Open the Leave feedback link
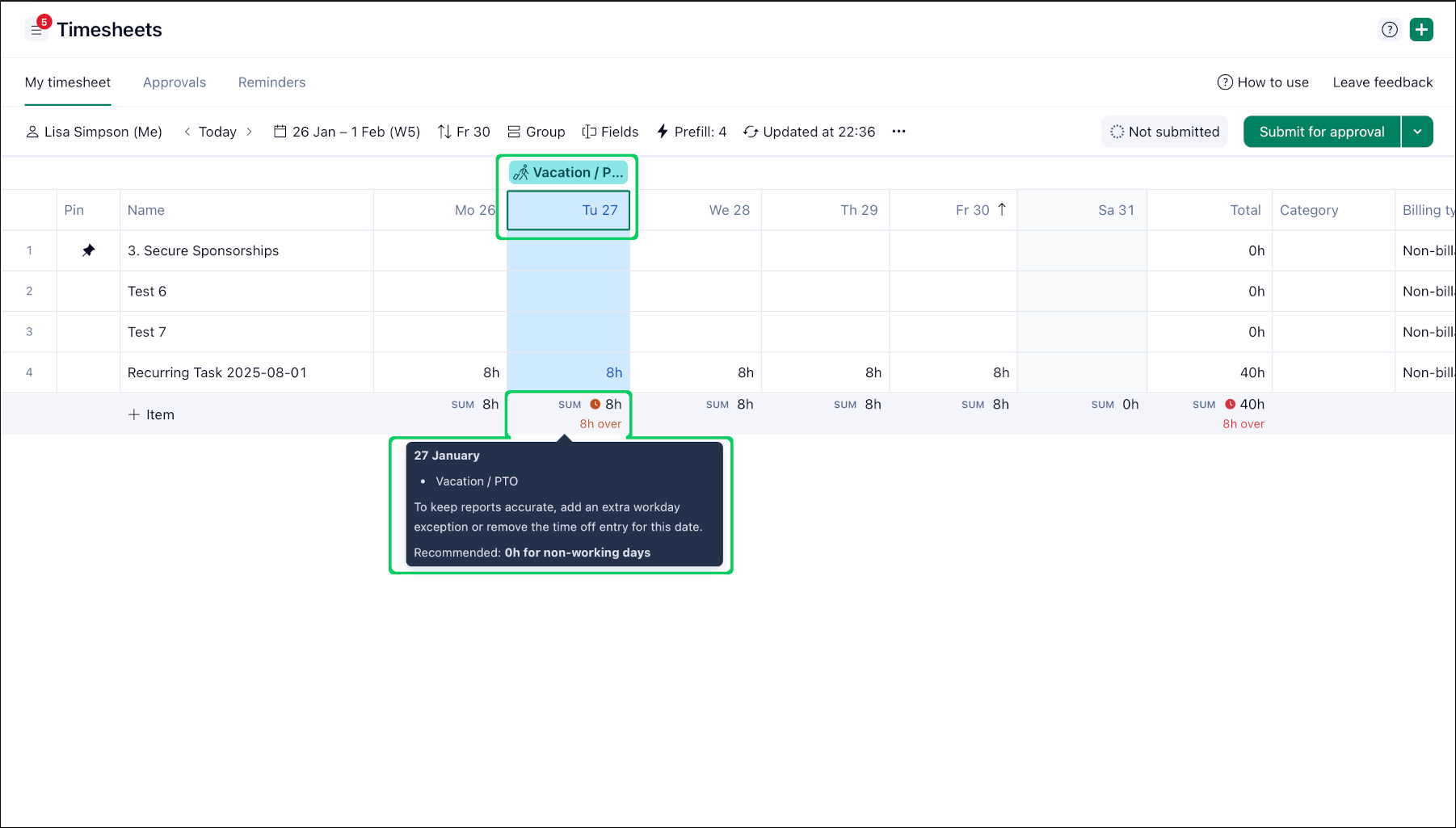Viewport: 1456px width, 828px height. (x=1382, y=82)
